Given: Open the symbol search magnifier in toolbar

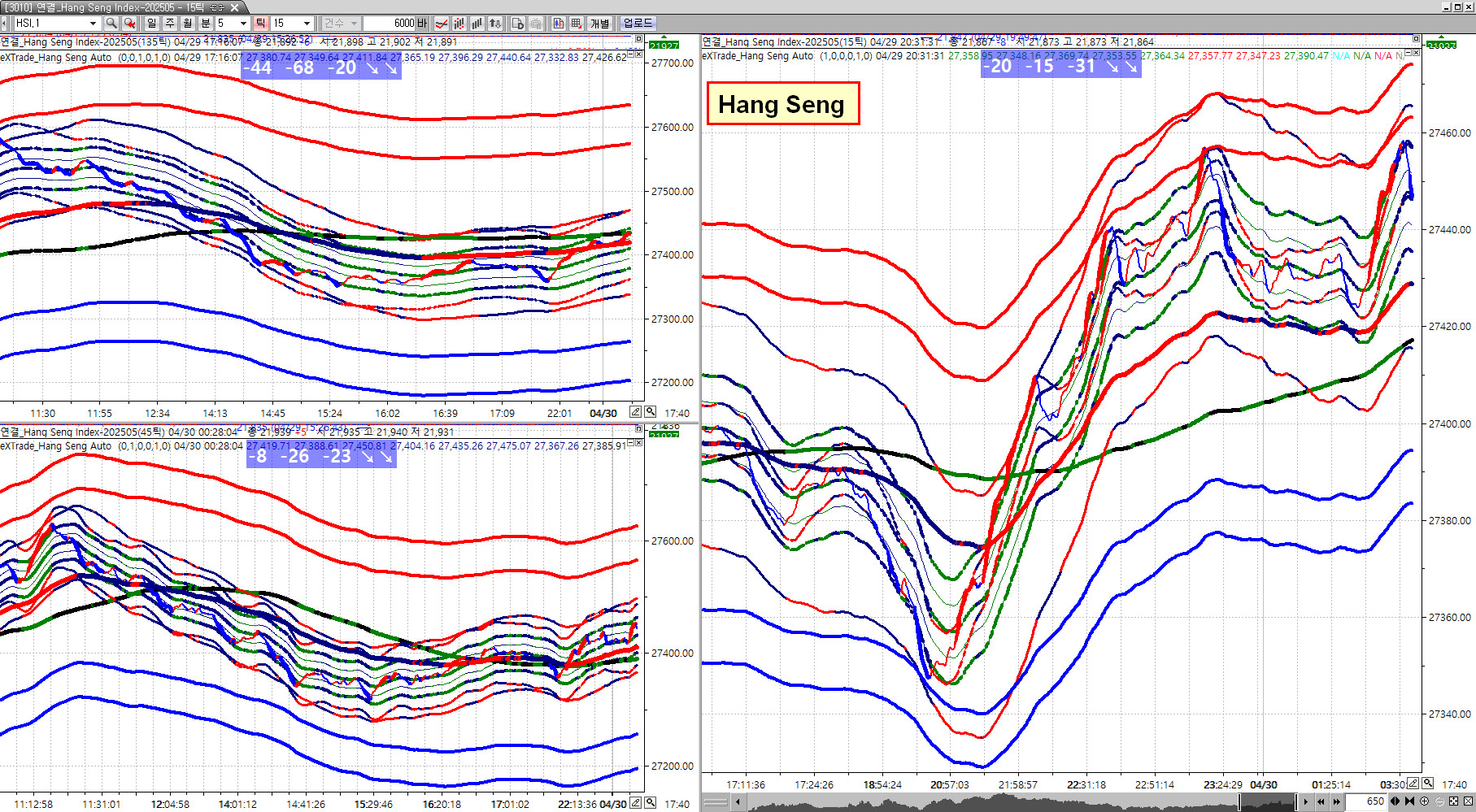Looking at the screenshot, I should (x=111, y=24).
